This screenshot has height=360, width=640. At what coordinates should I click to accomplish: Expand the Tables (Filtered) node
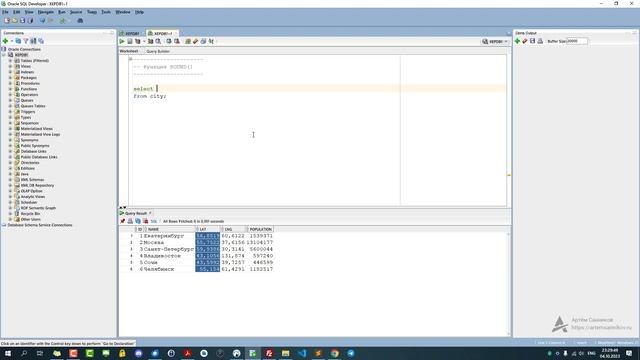[10, 60]
